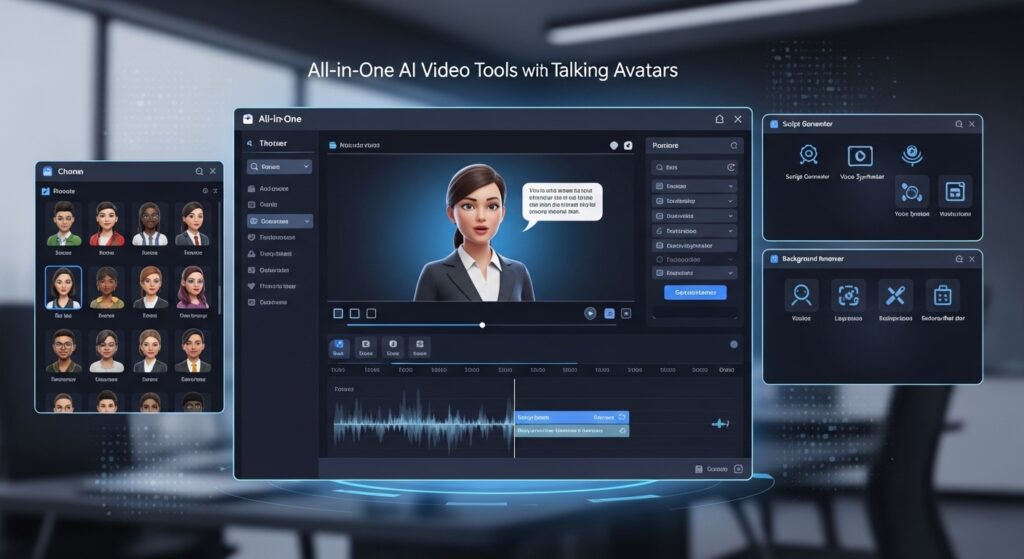Expand the third dropdown row in properties panel
This screenshot has height=559, width=1024.
pos(694,216)
